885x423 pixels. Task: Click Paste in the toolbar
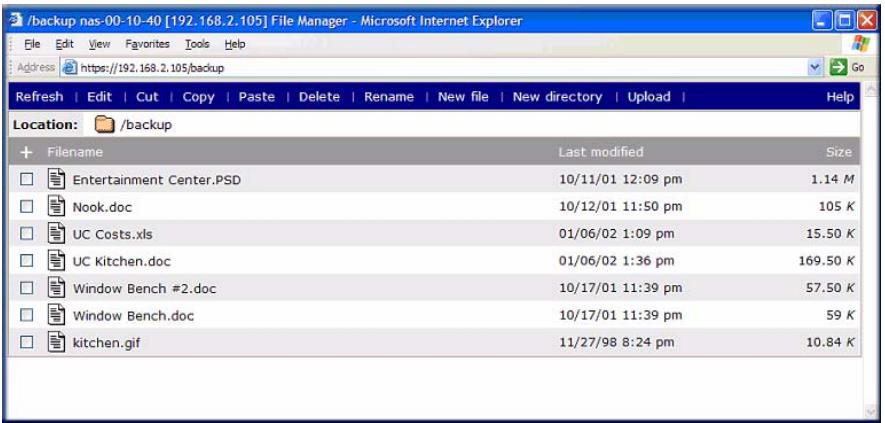point(257,97)
